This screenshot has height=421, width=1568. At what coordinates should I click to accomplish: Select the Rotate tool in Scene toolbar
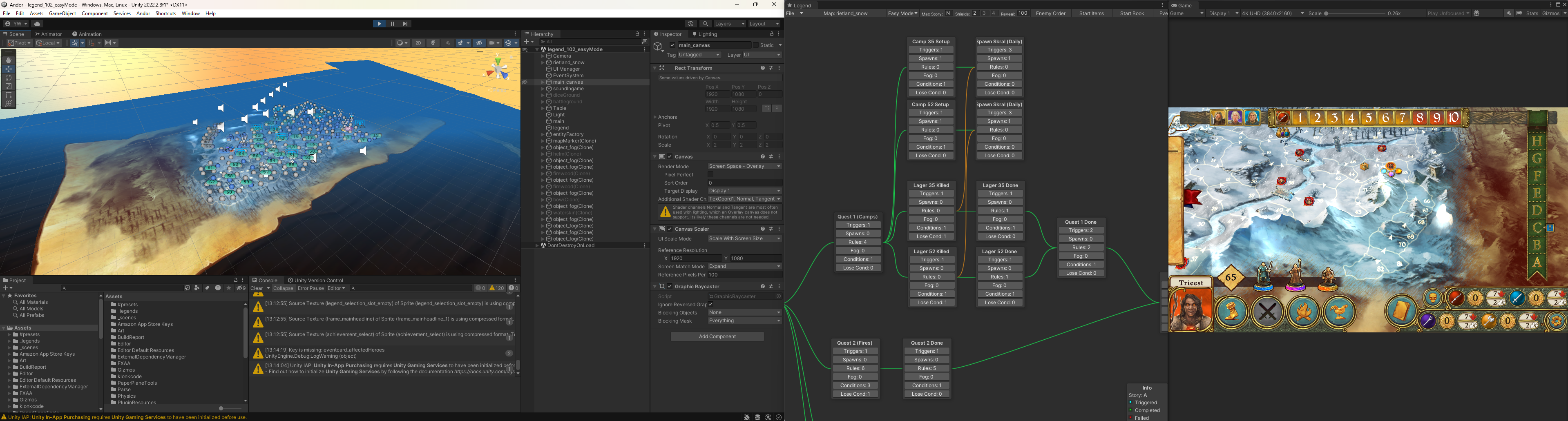[x=9, y=78]
